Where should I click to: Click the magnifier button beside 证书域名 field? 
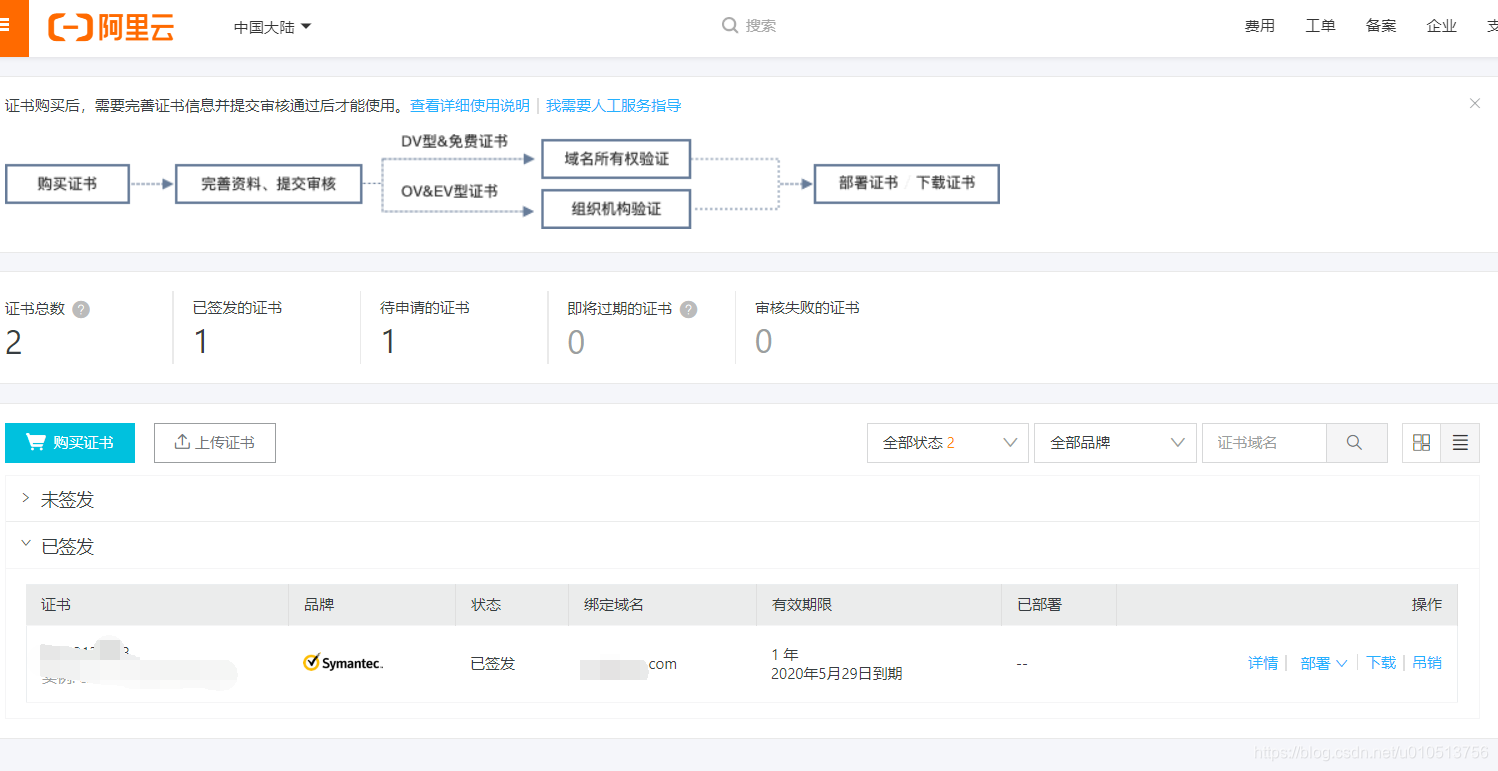pos(1356,442)
